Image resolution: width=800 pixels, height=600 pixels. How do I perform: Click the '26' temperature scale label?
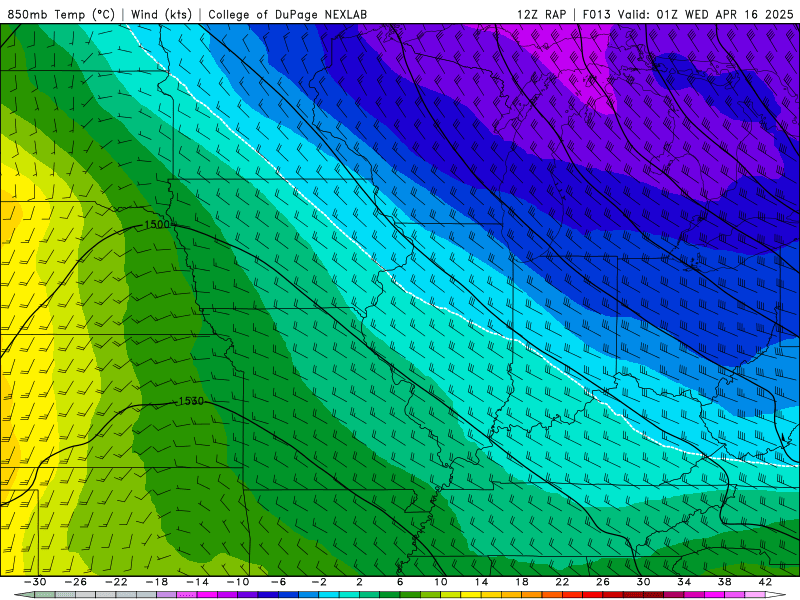[x=603, y=582]
